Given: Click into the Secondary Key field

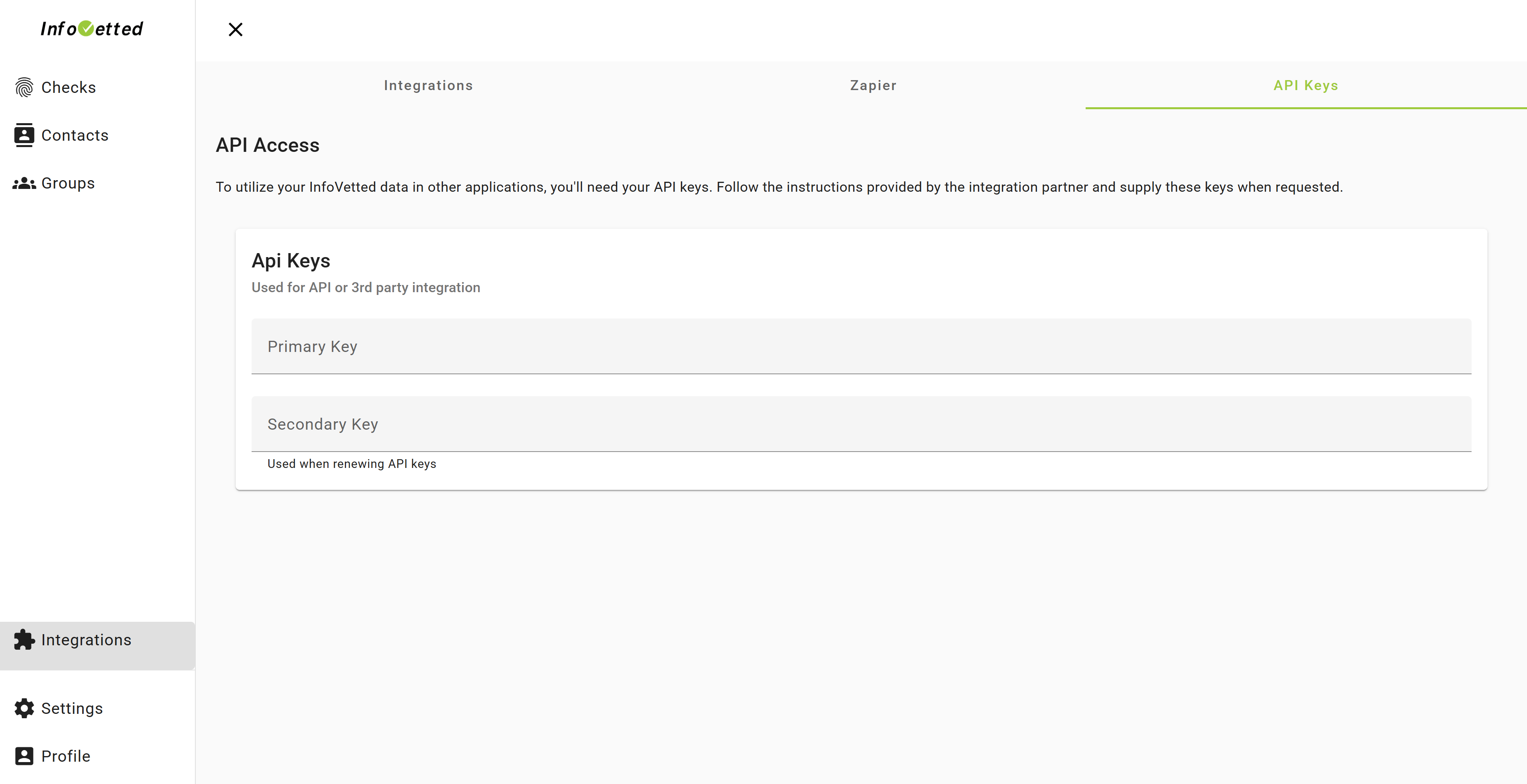Looking at the screenshot, I should point(861,424).
